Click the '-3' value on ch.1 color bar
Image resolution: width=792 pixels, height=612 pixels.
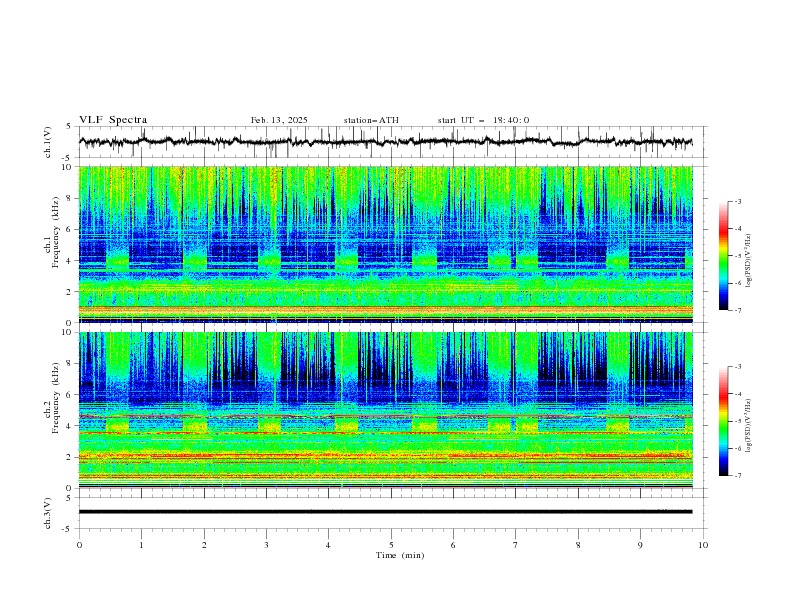coord(737,201)
